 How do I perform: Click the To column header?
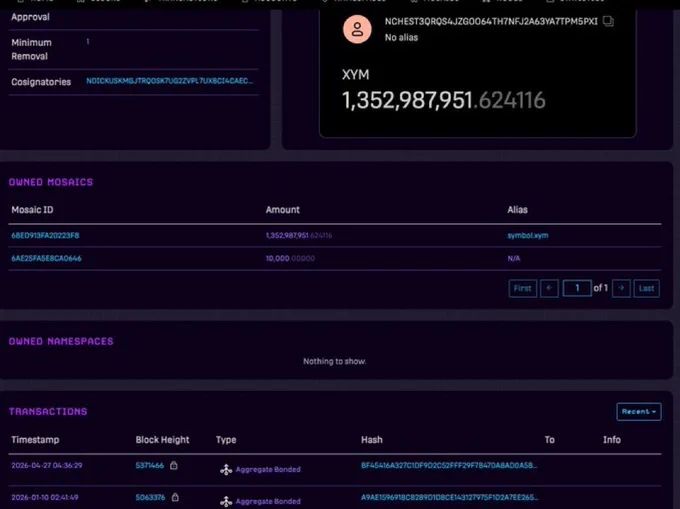click(x=549, y=440)
